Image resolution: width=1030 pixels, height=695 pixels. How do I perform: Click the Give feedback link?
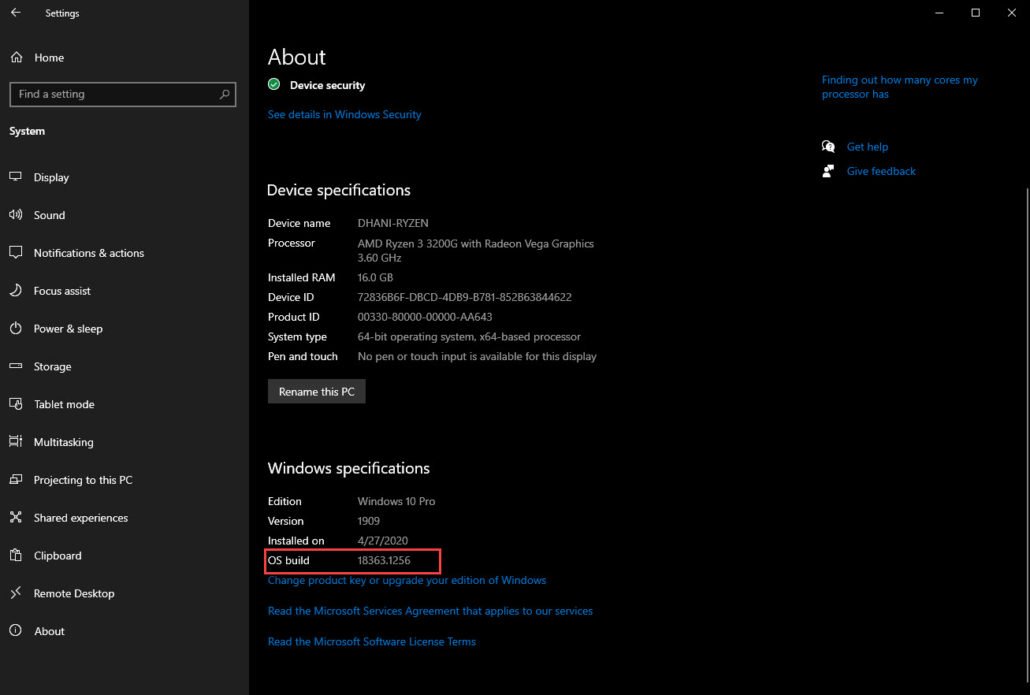click(881, 171)
